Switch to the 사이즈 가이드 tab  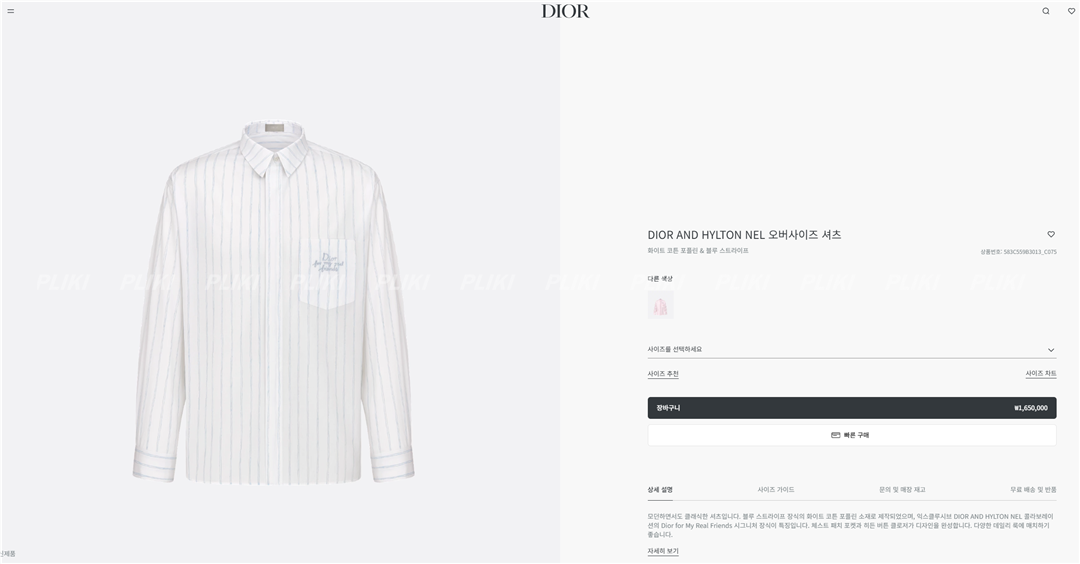(x=776, y=490)
